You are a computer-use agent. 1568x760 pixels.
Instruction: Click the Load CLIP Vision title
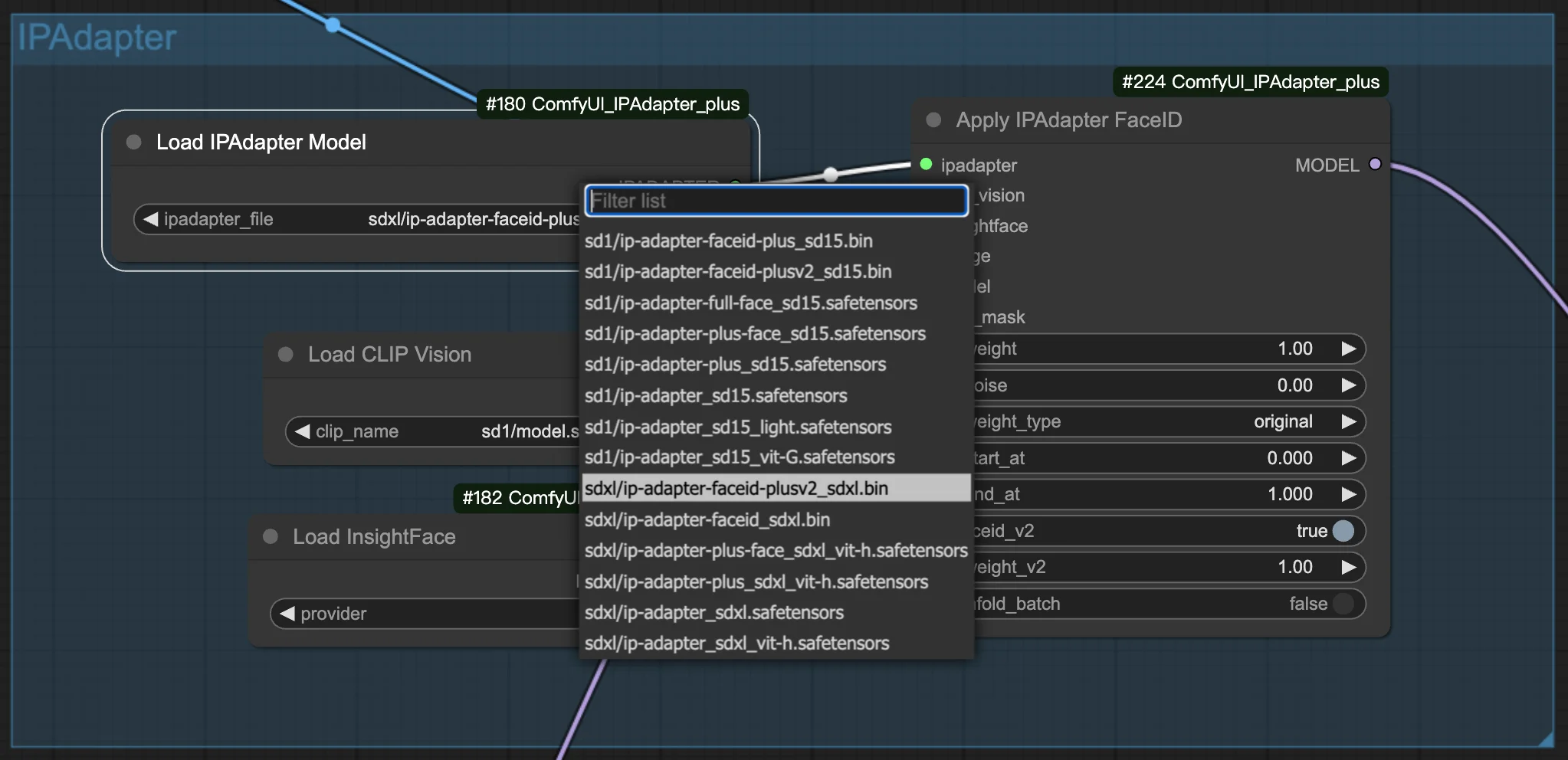[389, 355]
